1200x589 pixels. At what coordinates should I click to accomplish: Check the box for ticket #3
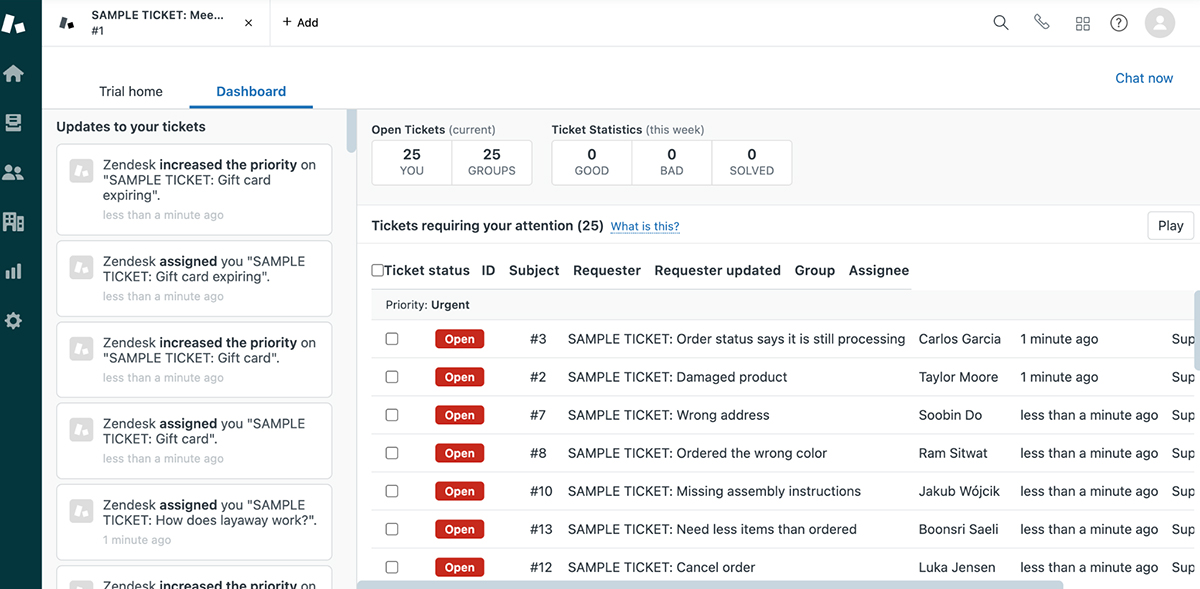(x=391, y=338)
